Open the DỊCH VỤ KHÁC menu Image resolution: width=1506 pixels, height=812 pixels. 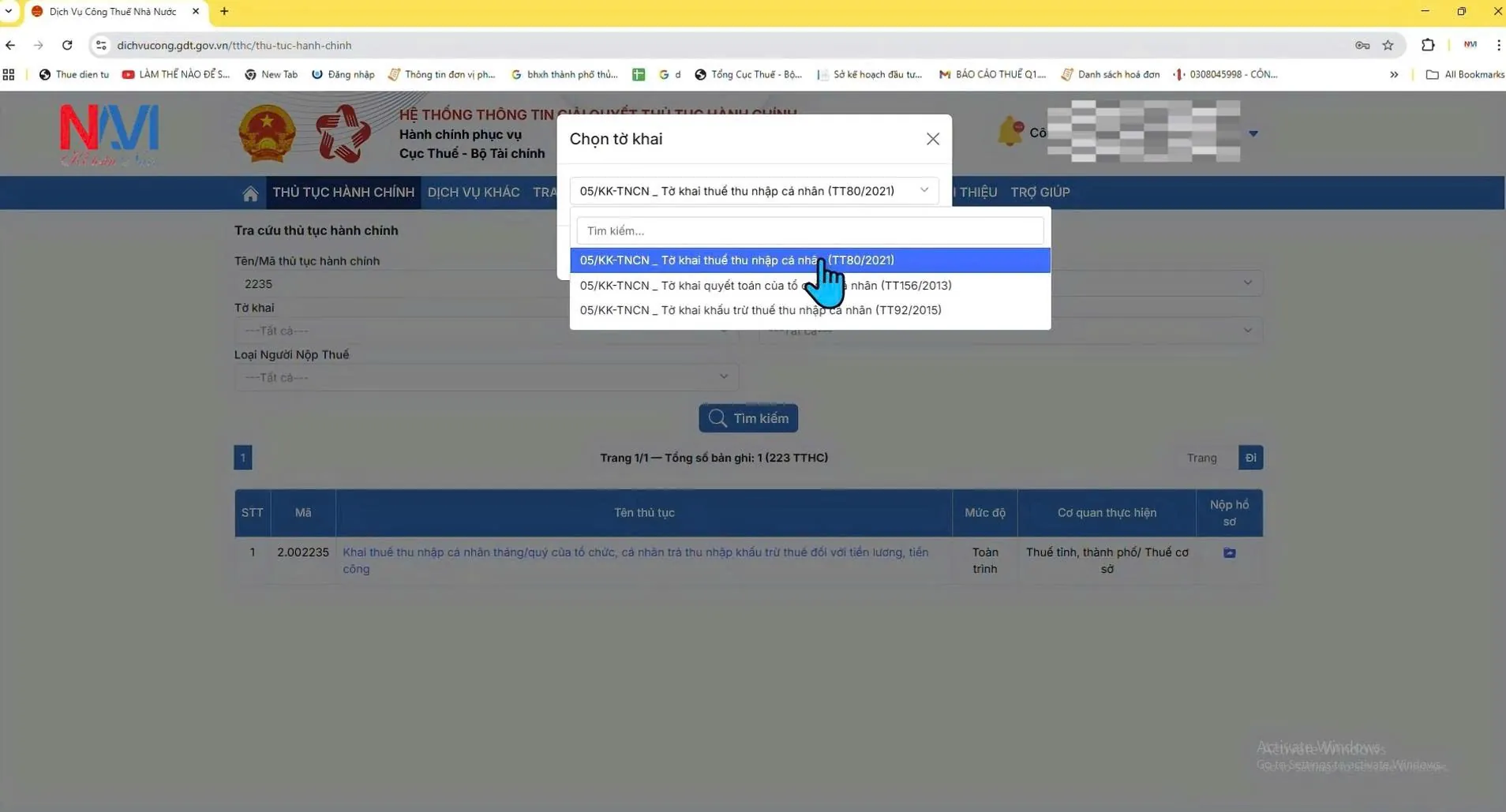coord(474,193)
